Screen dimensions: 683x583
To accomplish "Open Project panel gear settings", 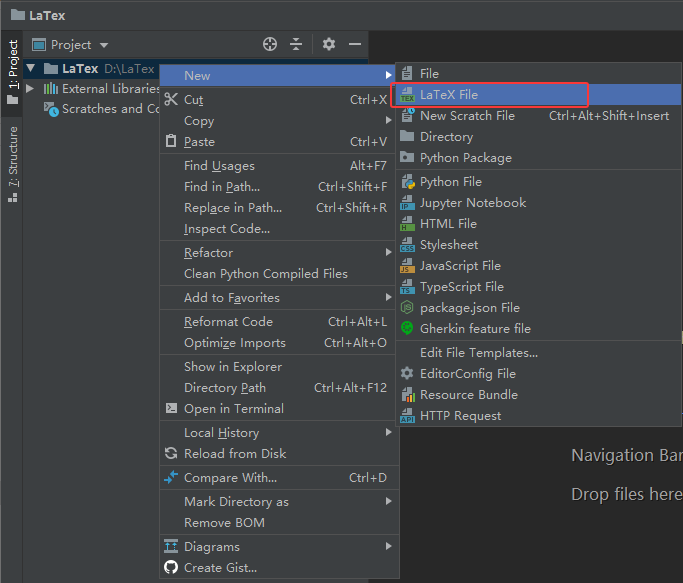I will 329,44.
